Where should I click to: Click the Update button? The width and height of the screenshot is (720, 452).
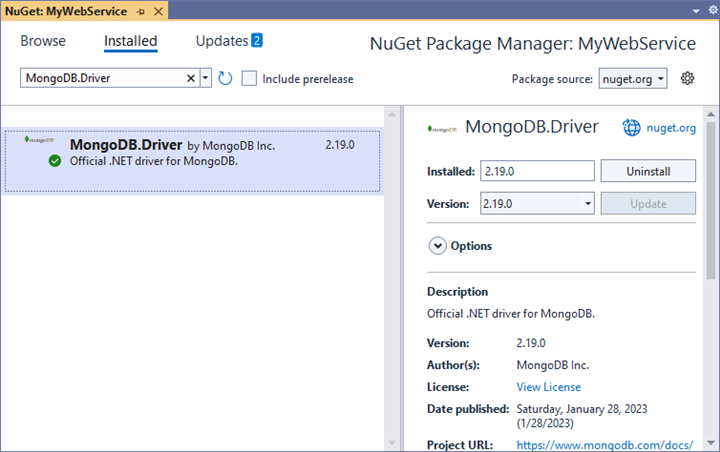coord(648,203)
